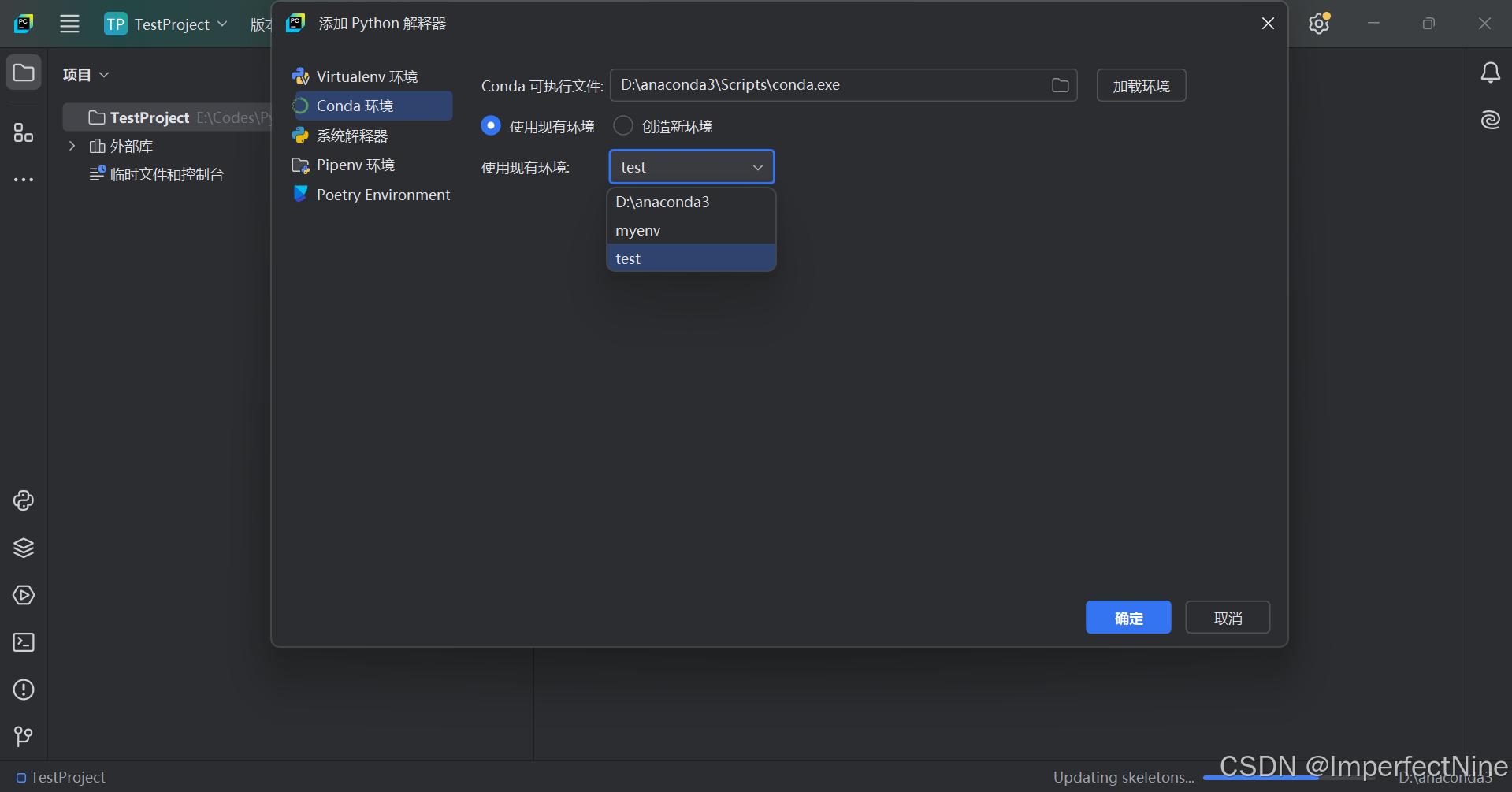1512x792 pixels.
Task: Click the Pipenv environment icon
Action: pyautogui.click(x=300, y=165)
